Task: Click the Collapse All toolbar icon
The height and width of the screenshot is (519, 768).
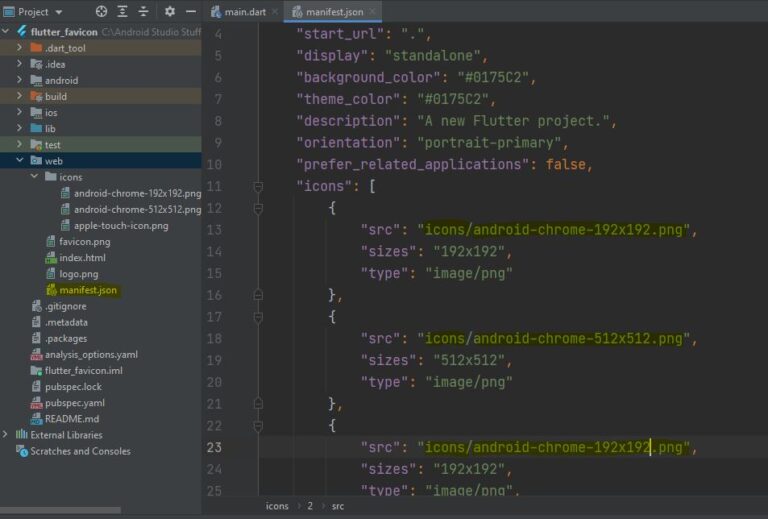Action: [x=144, y=11]
